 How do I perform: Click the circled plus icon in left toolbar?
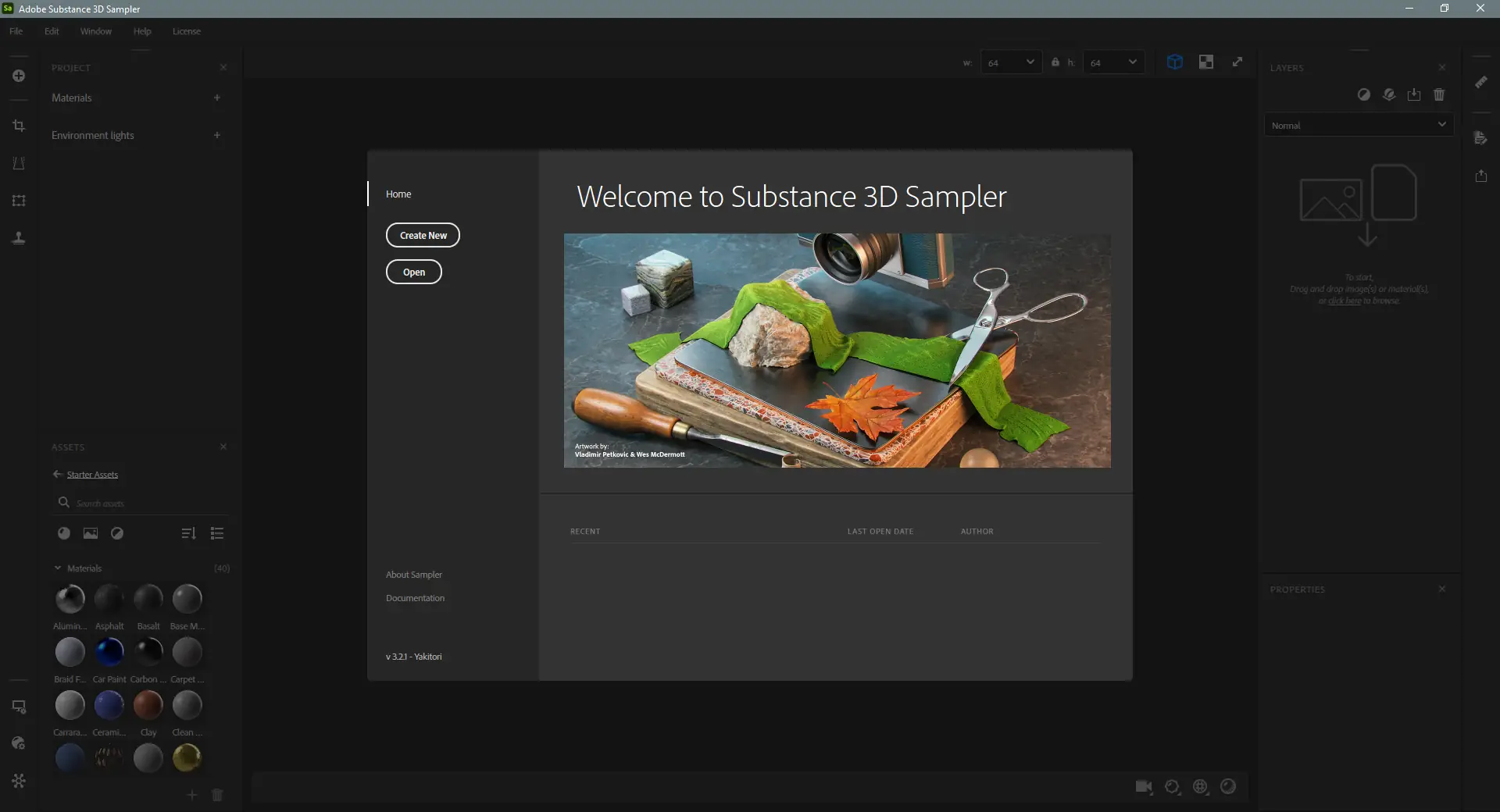pos(19,76)
